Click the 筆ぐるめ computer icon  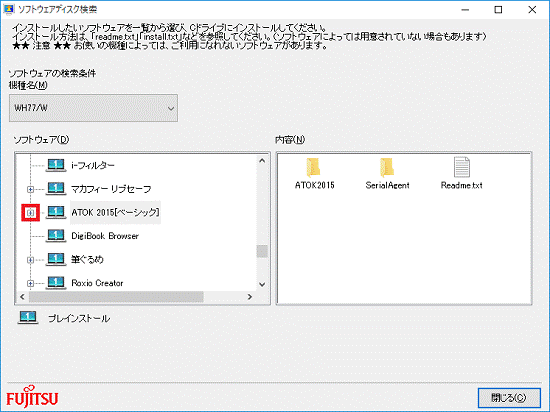click(56, 259)
